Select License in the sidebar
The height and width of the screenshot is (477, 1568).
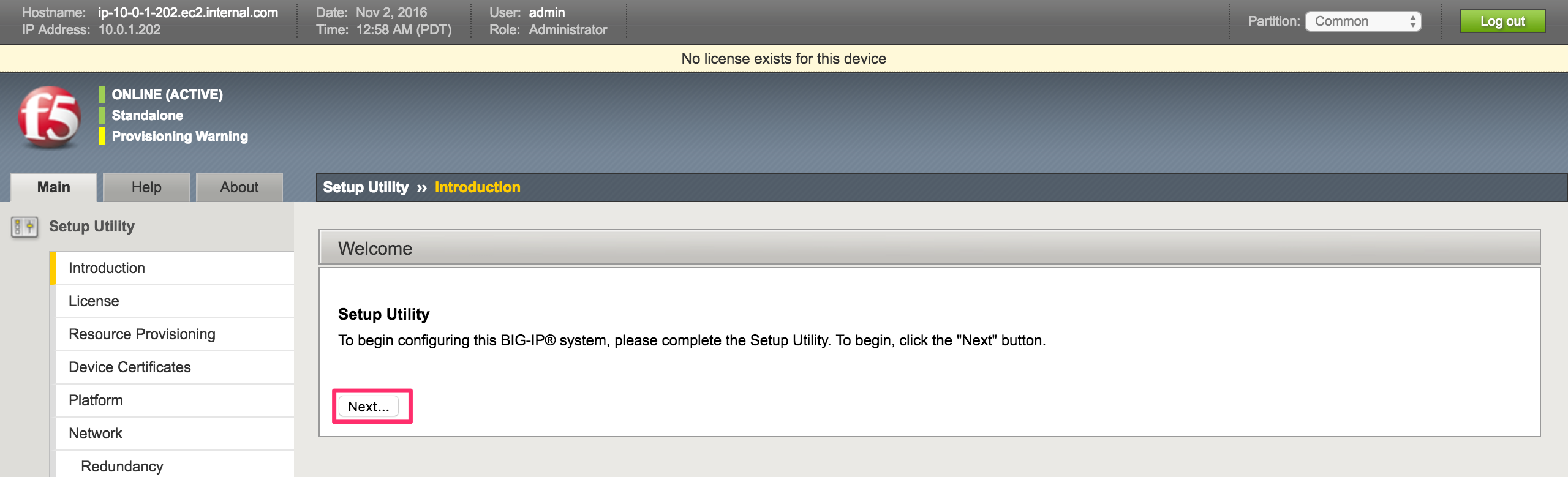click(175, 301)
